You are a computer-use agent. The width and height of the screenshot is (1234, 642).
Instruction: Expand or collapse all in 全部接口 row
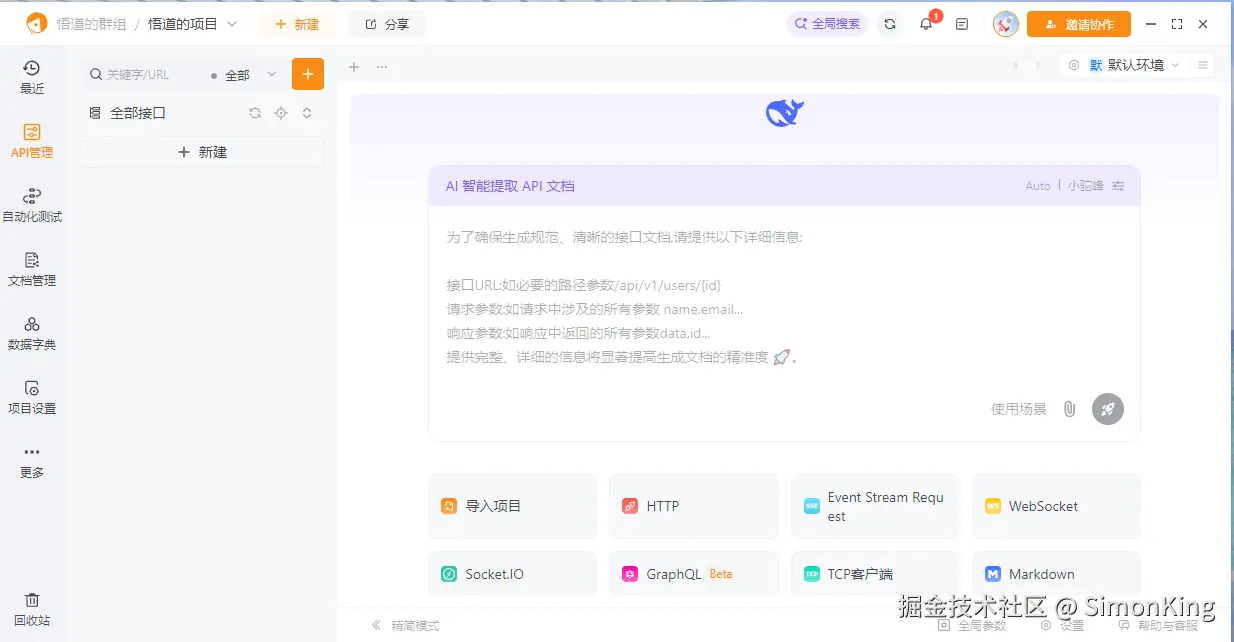point(307,113)
